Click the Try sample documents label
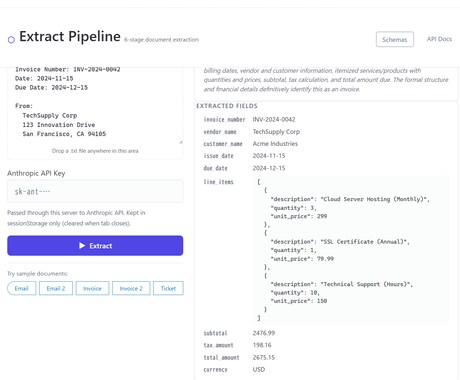The height and width of the screenshot is (380, 460). tap(37, 274)
